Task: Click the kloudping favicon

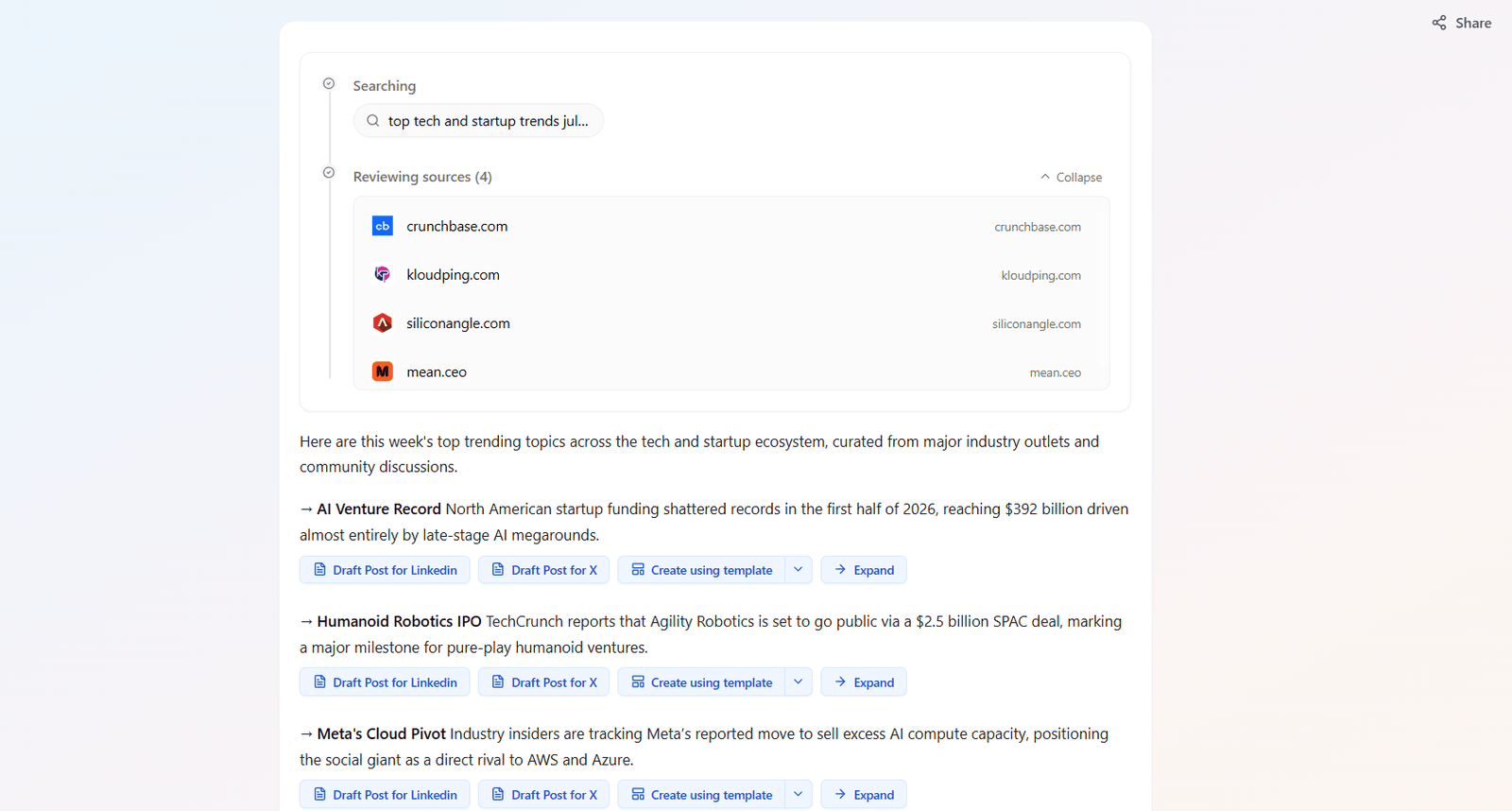Action: 383,275
